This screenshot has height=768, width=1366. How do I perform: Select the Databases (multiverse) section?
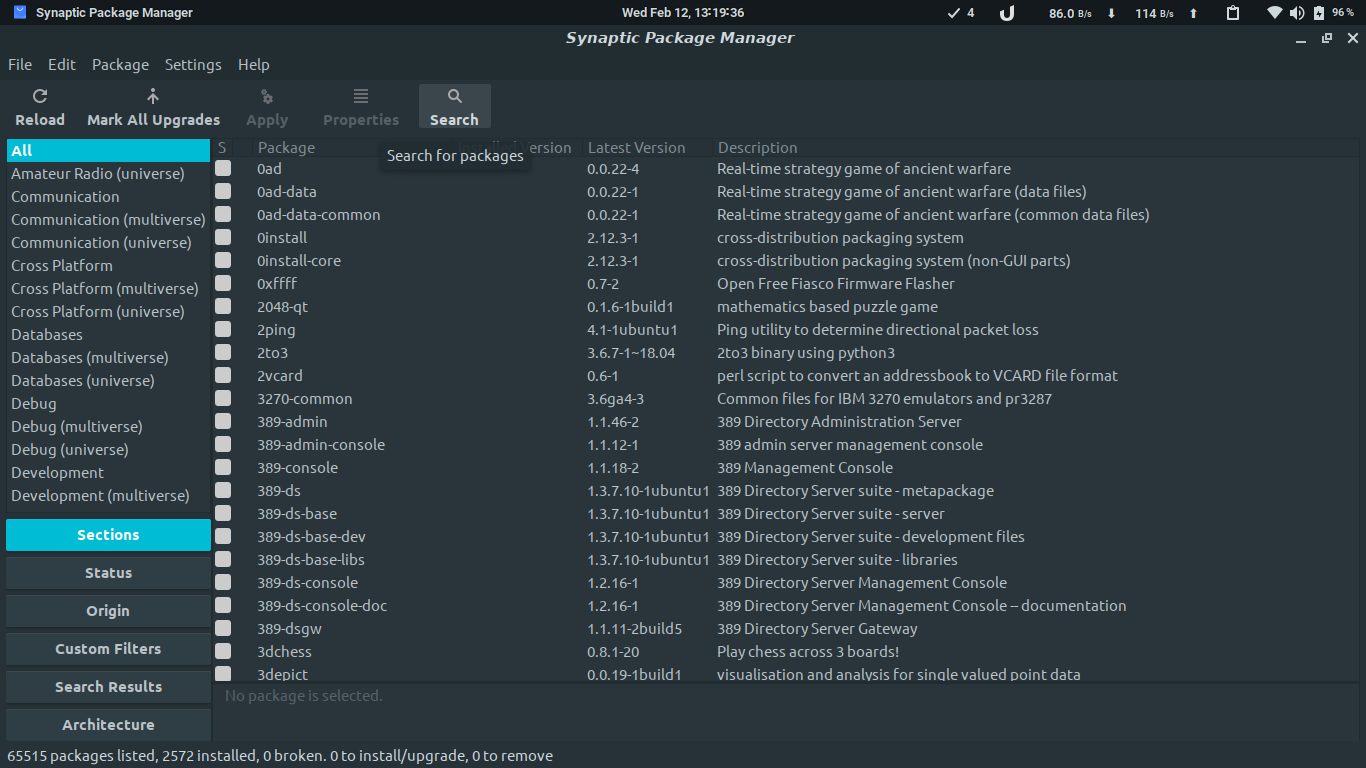108,357
